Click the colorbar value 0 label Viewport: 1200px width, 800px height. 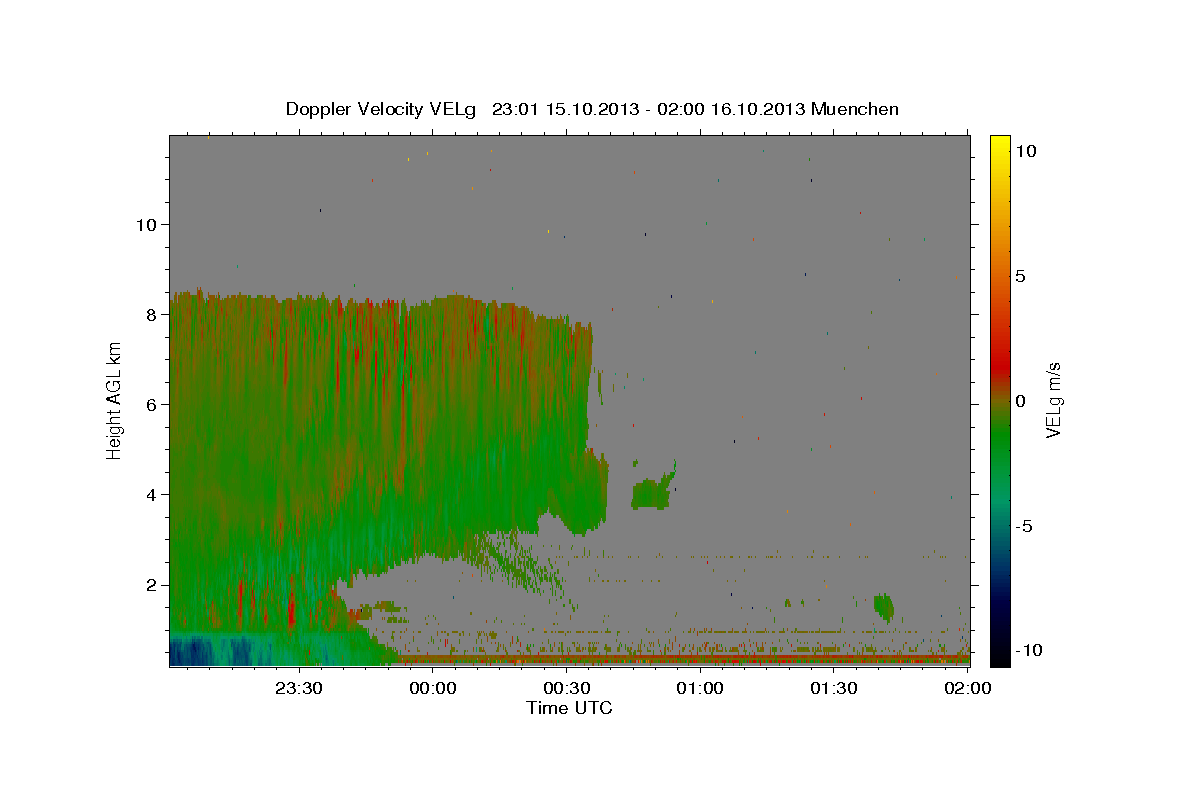(x=1021, y=401)
